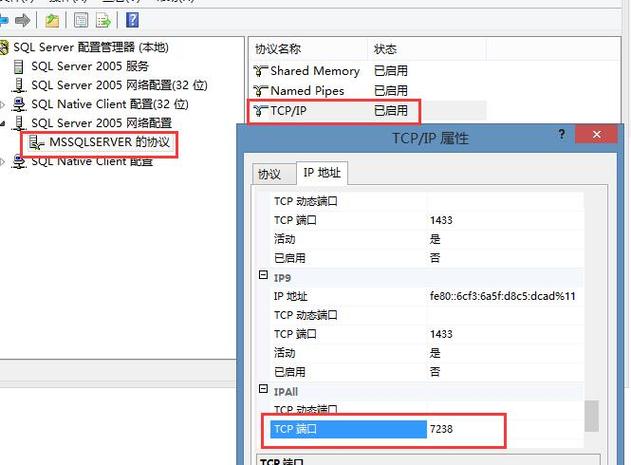Image resolution: width=631 pixels, height=465 pixels.
Task: Expand the SQL Native Client 配置(32 位) node
Action: point(2,105)
